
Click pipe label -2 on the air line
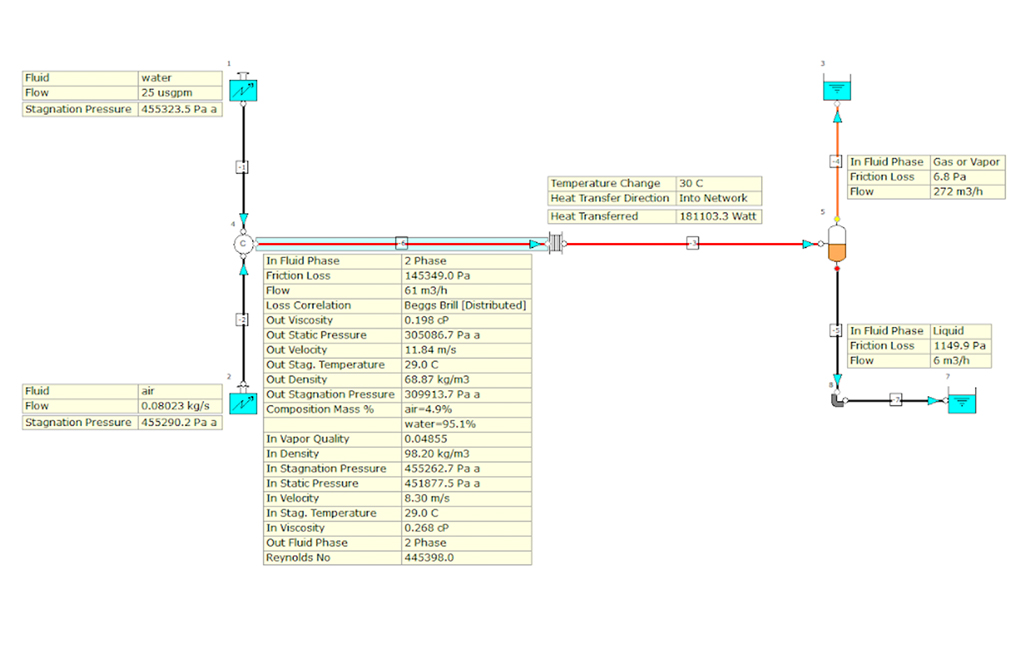point(242,319)
